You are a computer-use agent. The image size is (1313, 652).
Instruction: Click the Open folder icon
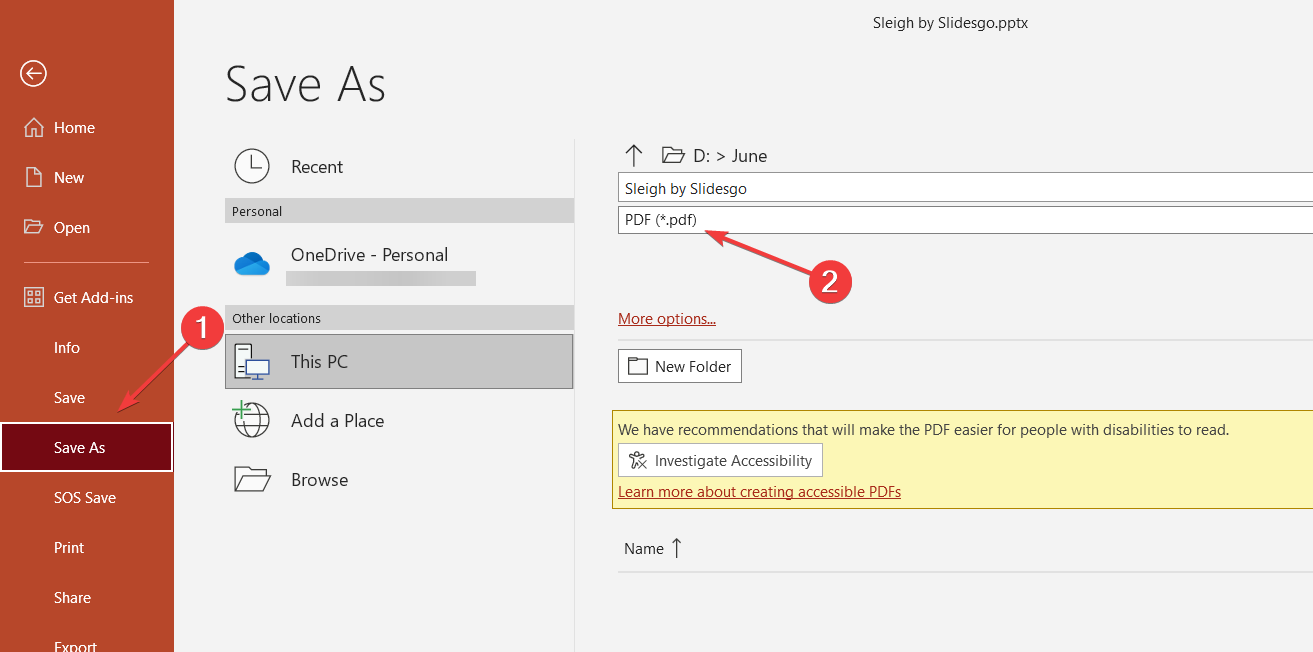tap(34, 227)
